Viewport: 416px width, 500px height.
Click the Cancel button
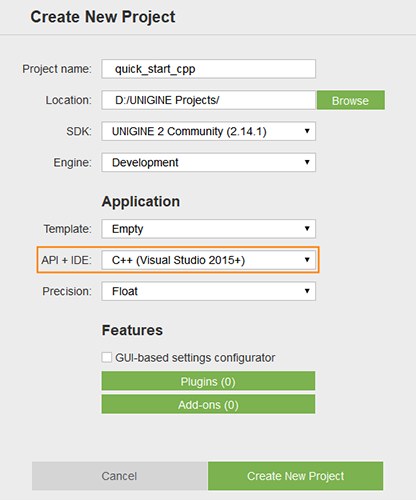tap(120, 476)
